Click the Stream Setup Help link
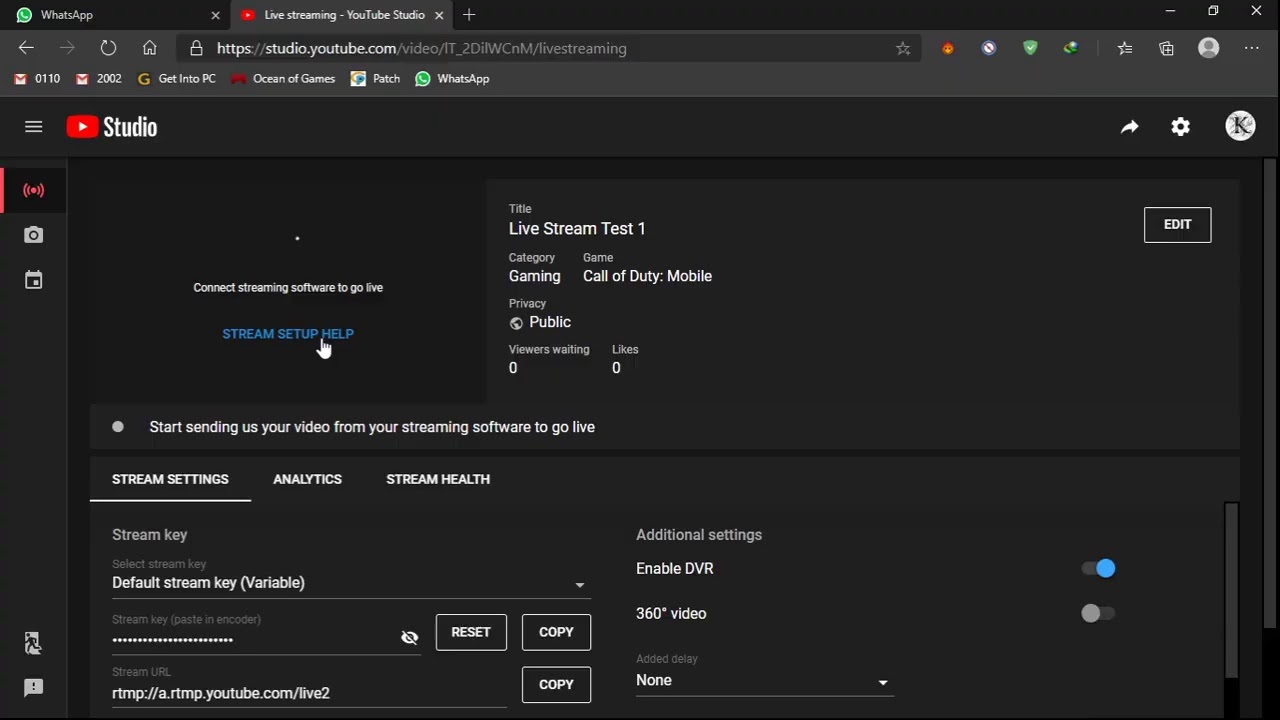This screenshot has height=720, width=1280. (x=288, y=334)
